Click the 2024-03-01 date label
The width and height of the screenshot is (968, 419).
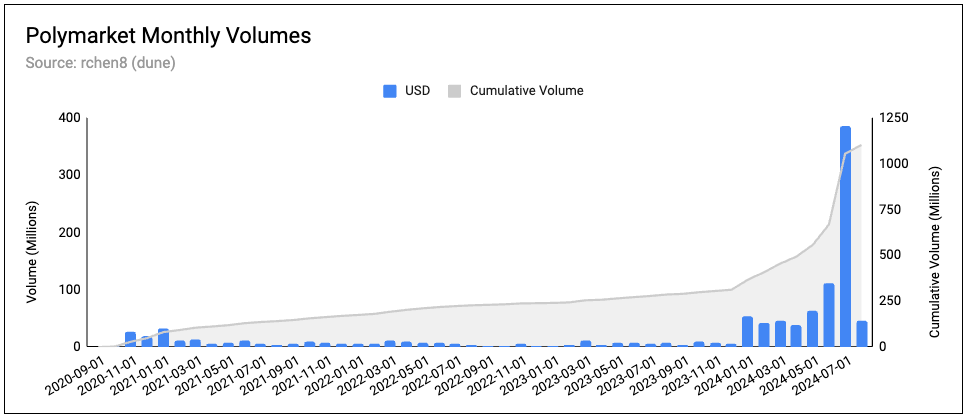click(x=757, y=373)
